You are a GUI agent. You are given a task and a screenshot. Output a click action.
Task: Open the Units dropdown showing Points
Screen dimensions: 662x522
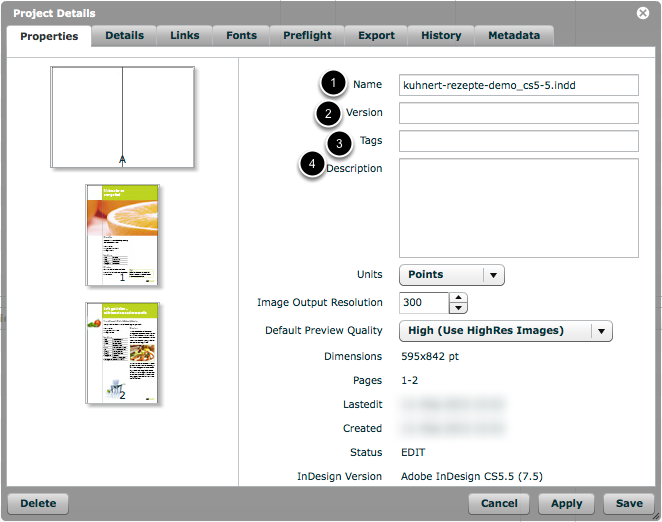click(x=451, y=275)
